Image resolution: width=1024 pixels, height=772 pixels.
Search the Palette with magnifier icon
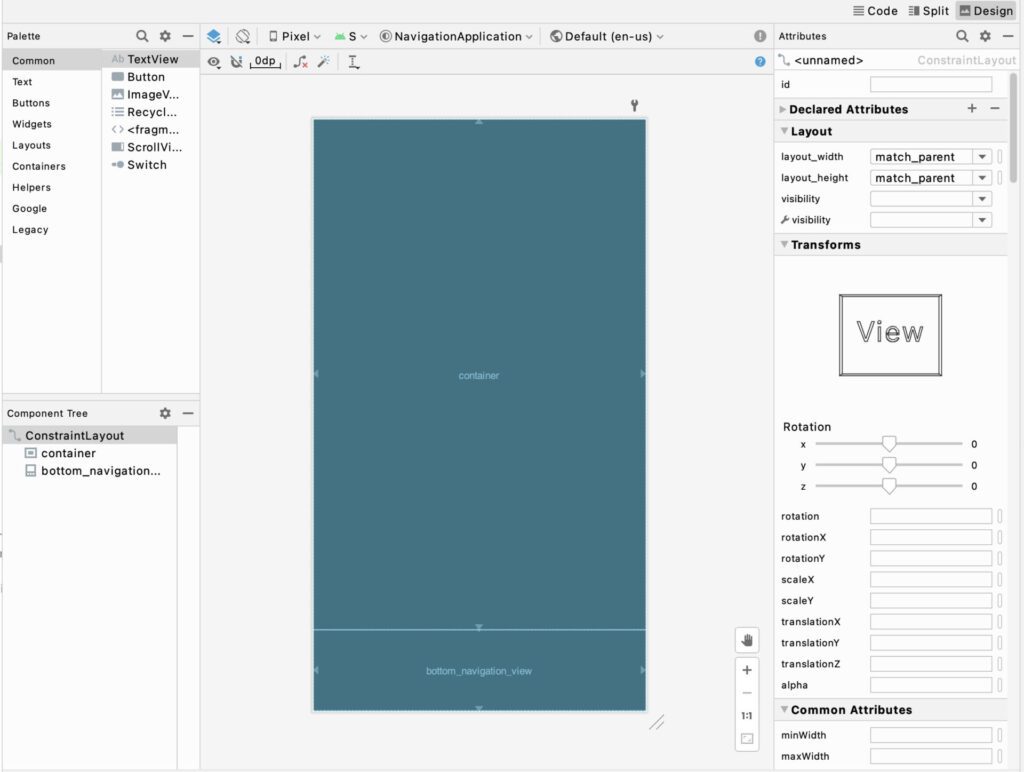[143, 36]
